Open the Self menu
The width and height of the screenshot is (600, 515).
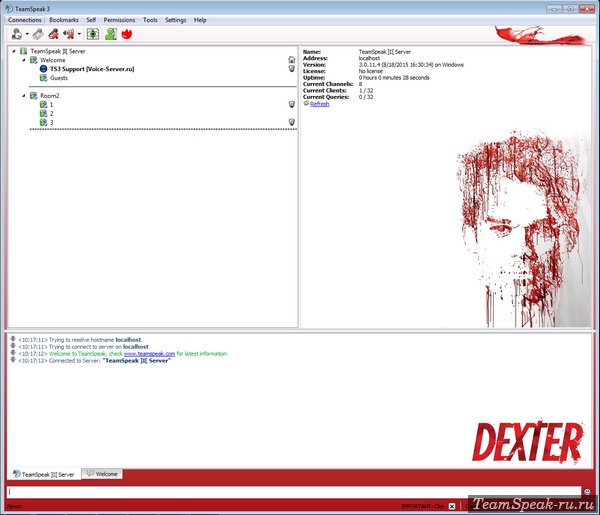click(x=91, y=20)
